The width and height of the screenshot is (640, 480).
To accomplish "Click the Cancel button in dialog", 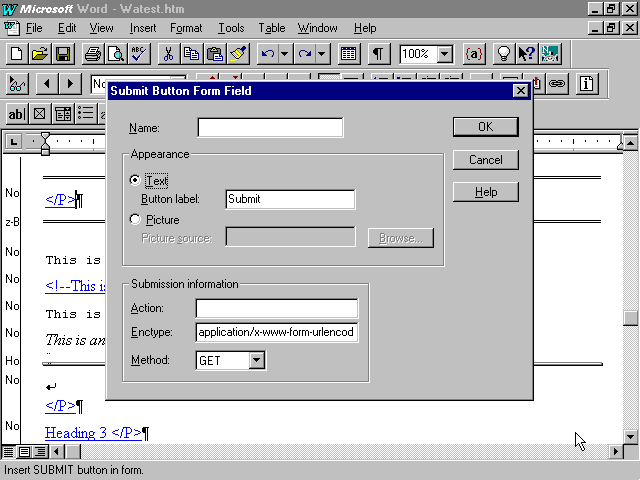I will [x=485, y=160].
